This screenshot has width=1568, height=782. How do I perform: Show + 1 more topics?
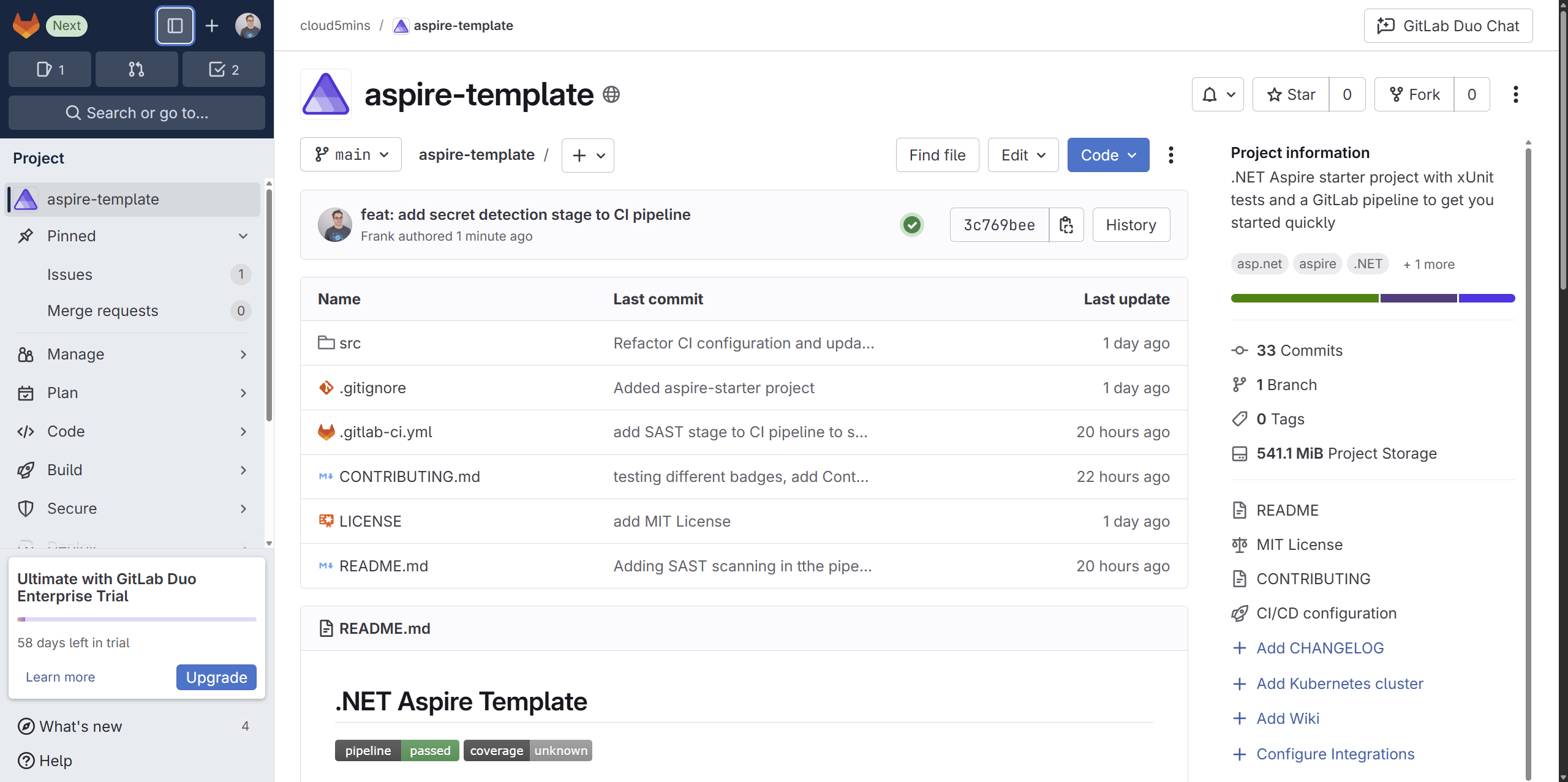1428,264
